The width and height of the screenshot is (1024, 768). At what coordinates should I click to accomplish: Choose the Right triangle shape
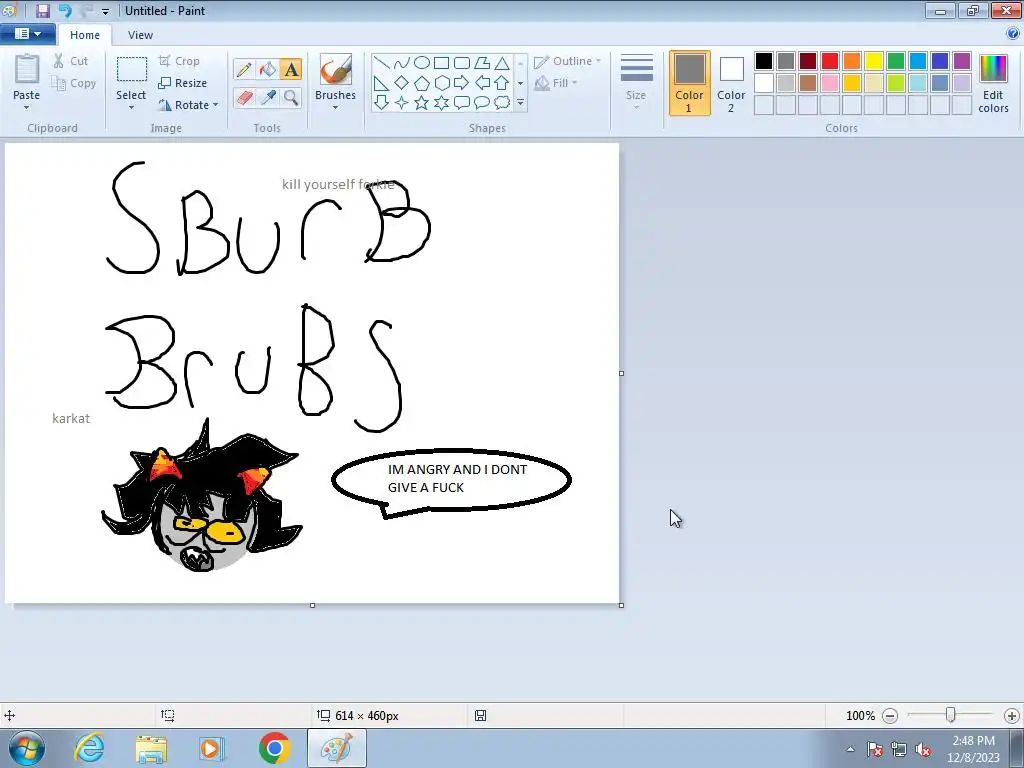381,83
